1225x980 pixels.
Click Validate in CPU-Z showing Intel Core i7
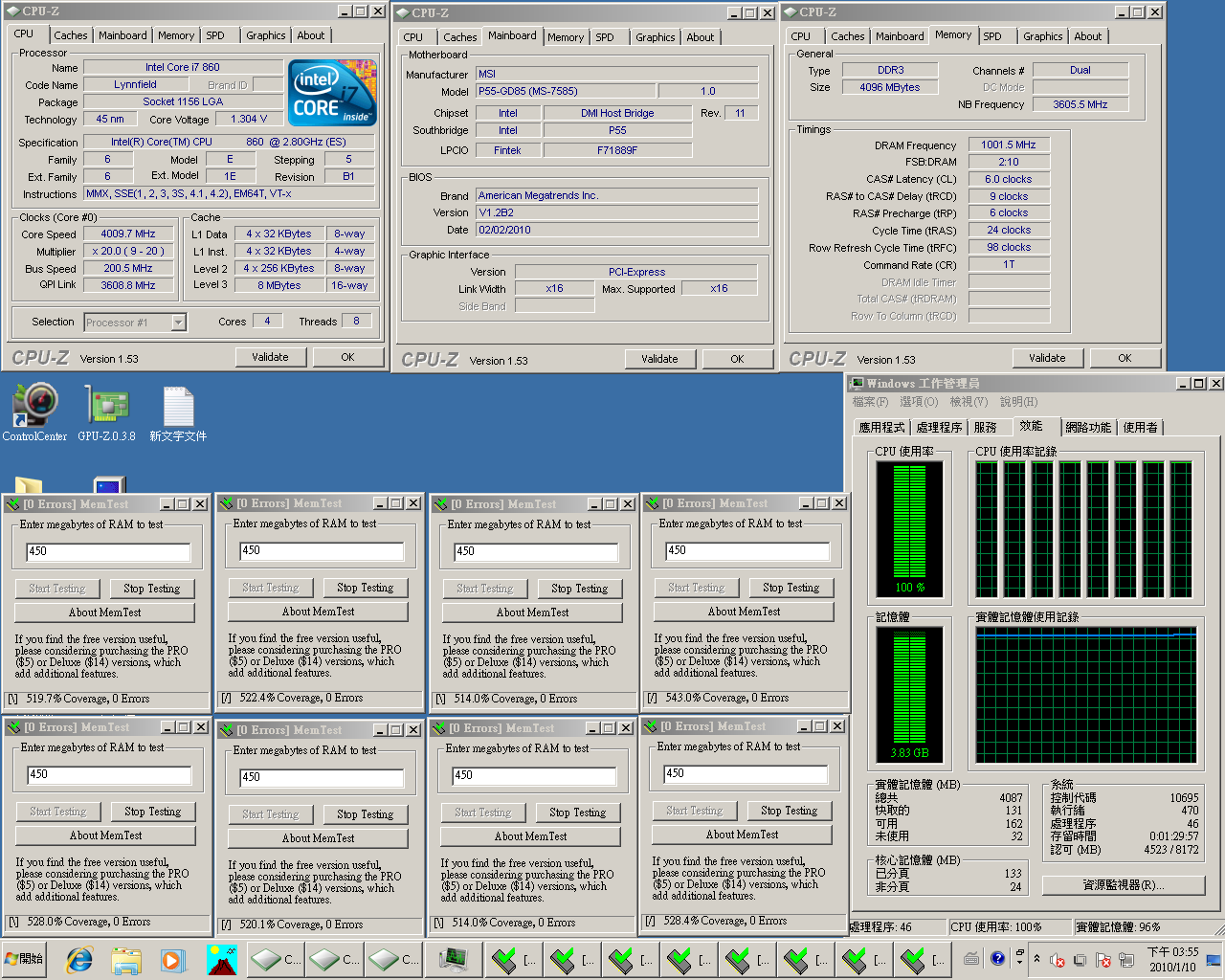[270, 357]
